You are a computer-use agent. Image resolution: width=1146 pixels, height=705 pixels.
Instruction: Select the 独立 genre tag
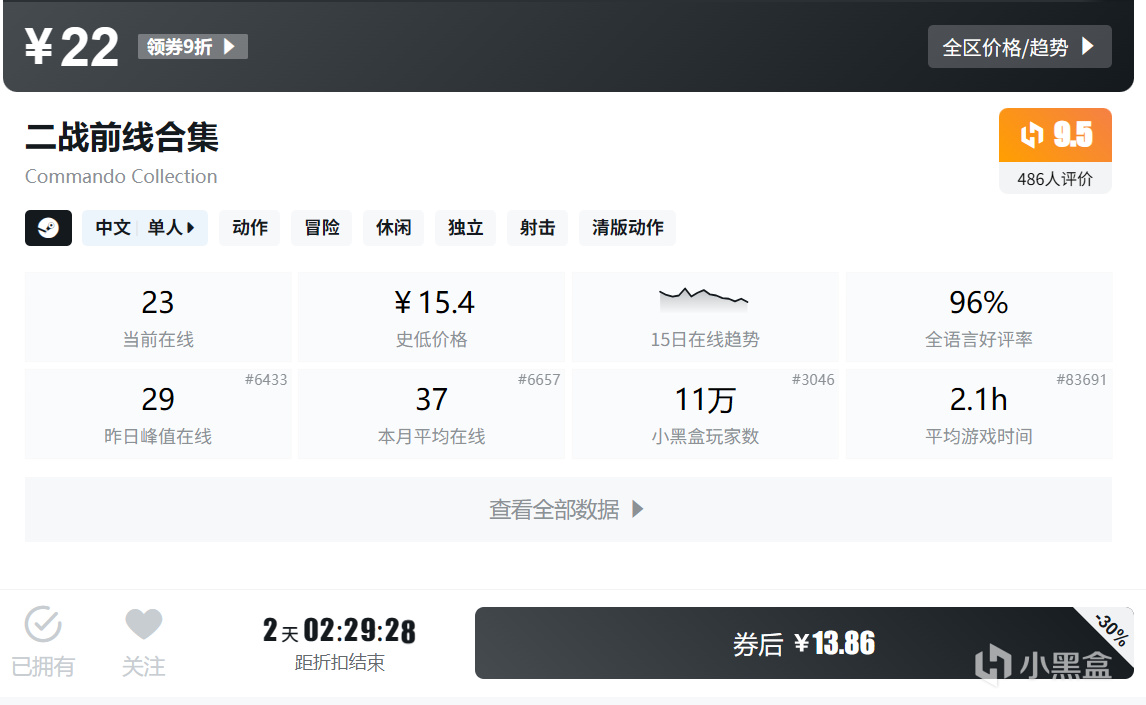click(466, 228)
